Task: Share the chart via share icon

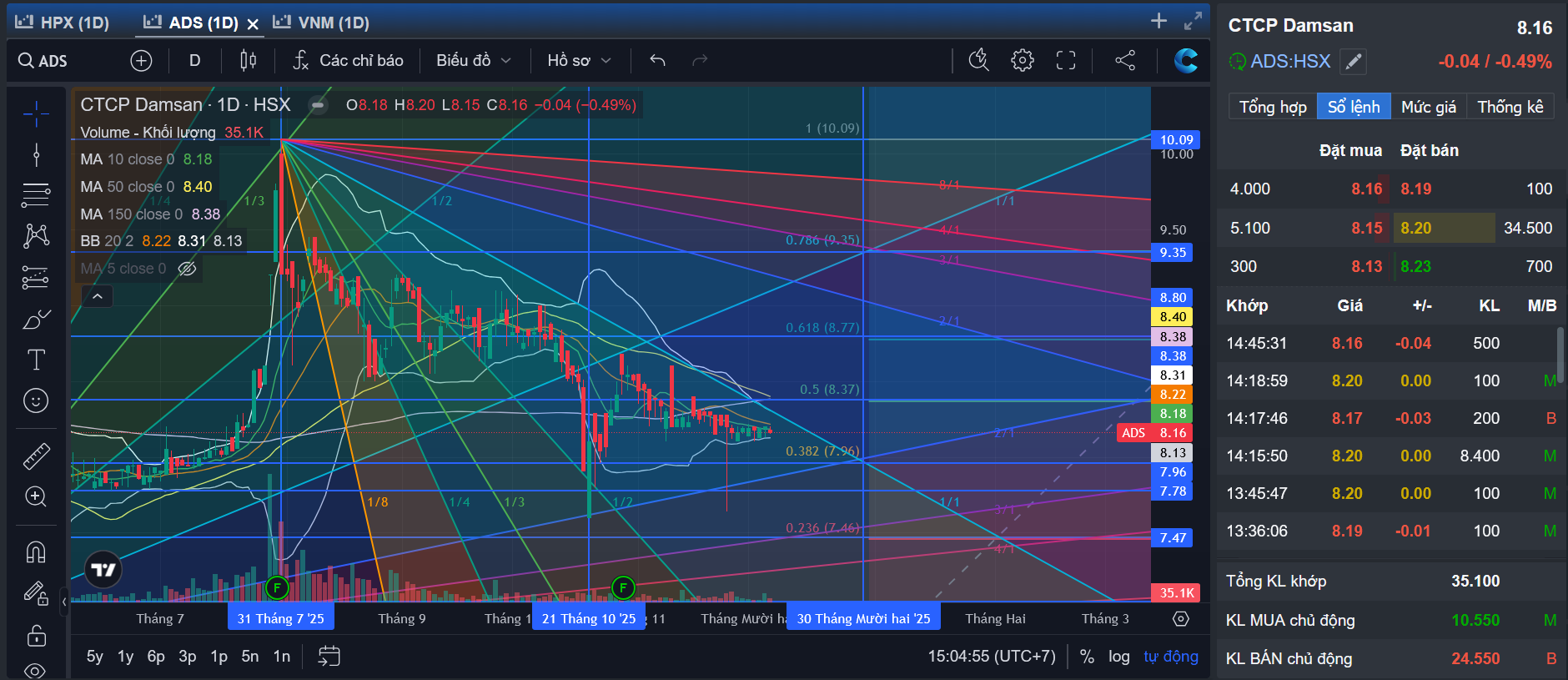Action: (x=1125, y=60)
